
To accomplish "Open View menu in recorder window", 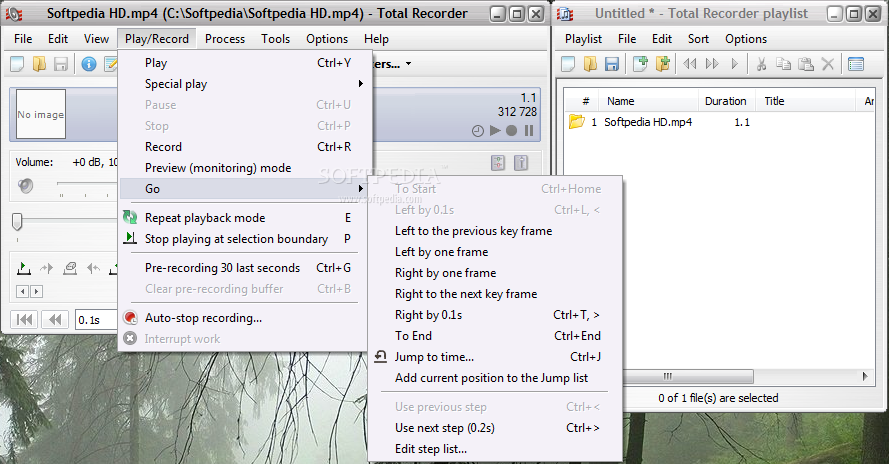I will (x=96, y=39).
